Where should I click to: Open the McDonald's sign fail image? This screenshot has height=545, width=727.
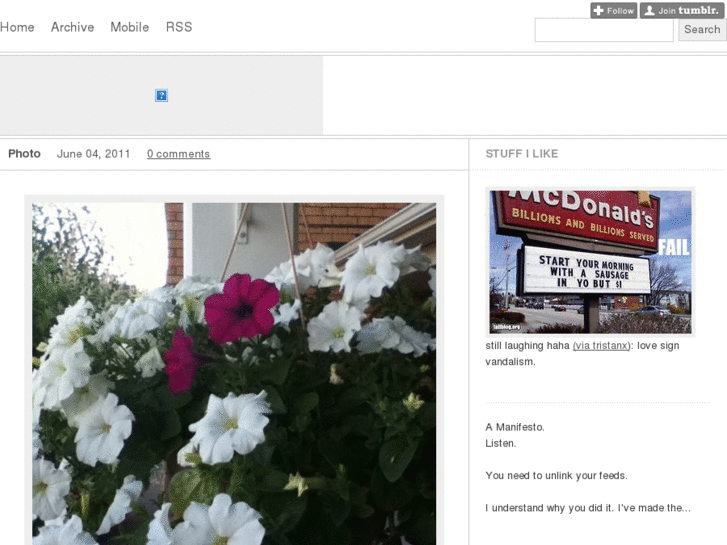pyautogui.click(x=590, y=262)
